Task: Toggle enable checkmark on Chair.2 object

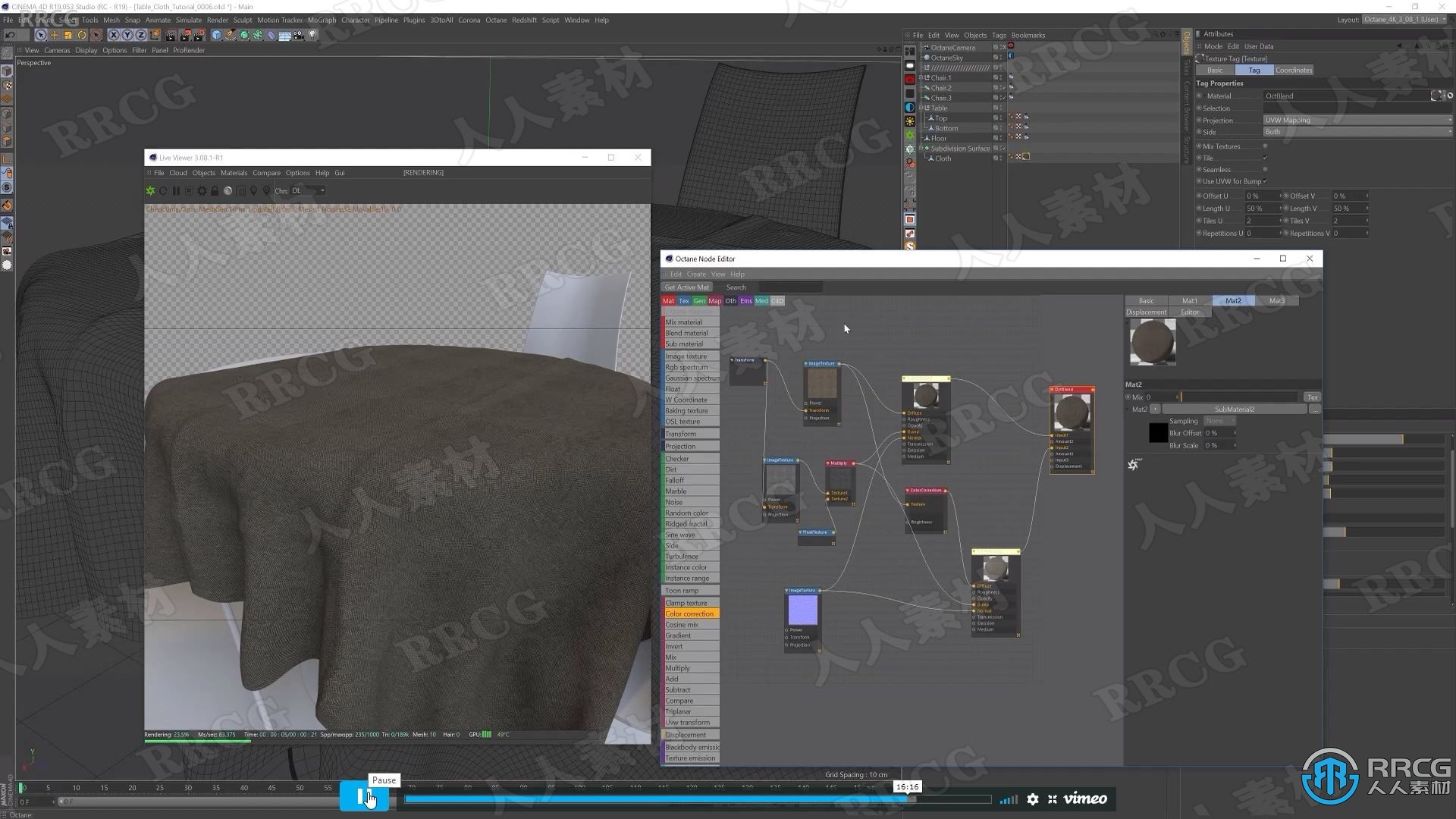Action: click(1003, 88)
